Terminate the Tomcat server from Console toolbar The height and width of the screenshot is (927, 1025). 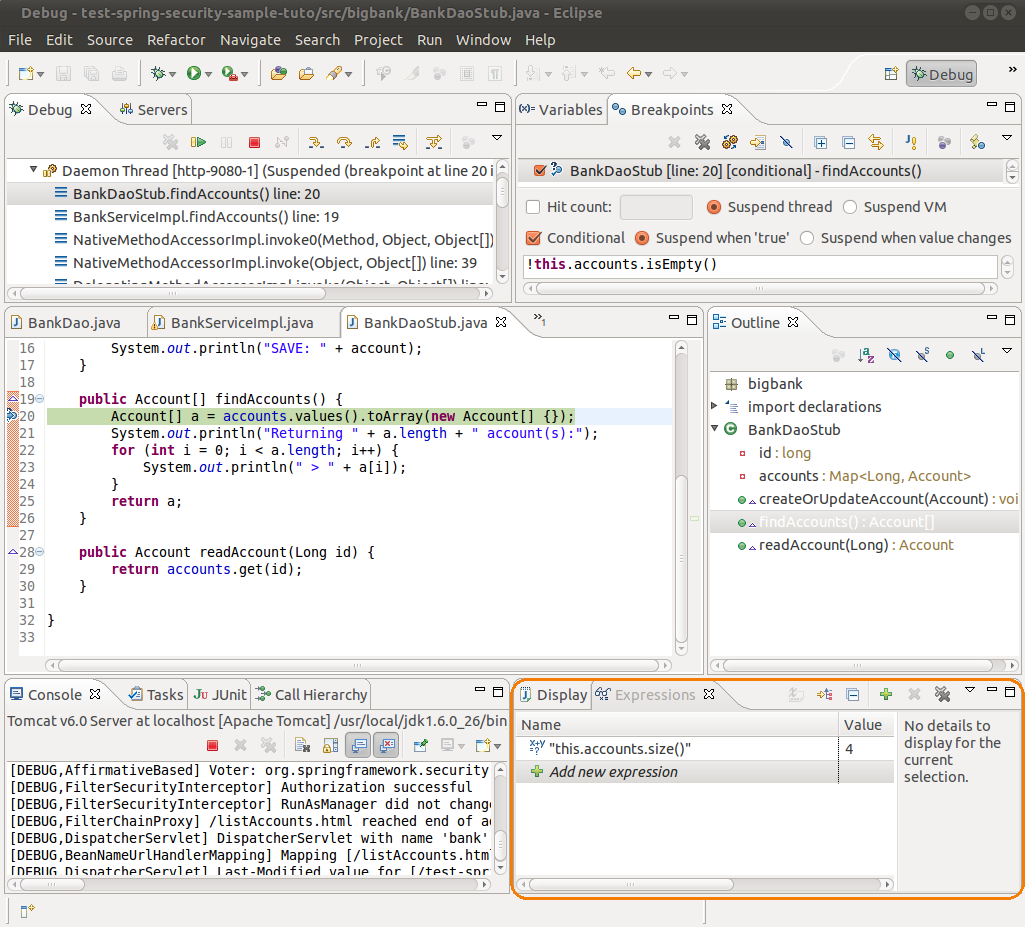pos(212,745)
